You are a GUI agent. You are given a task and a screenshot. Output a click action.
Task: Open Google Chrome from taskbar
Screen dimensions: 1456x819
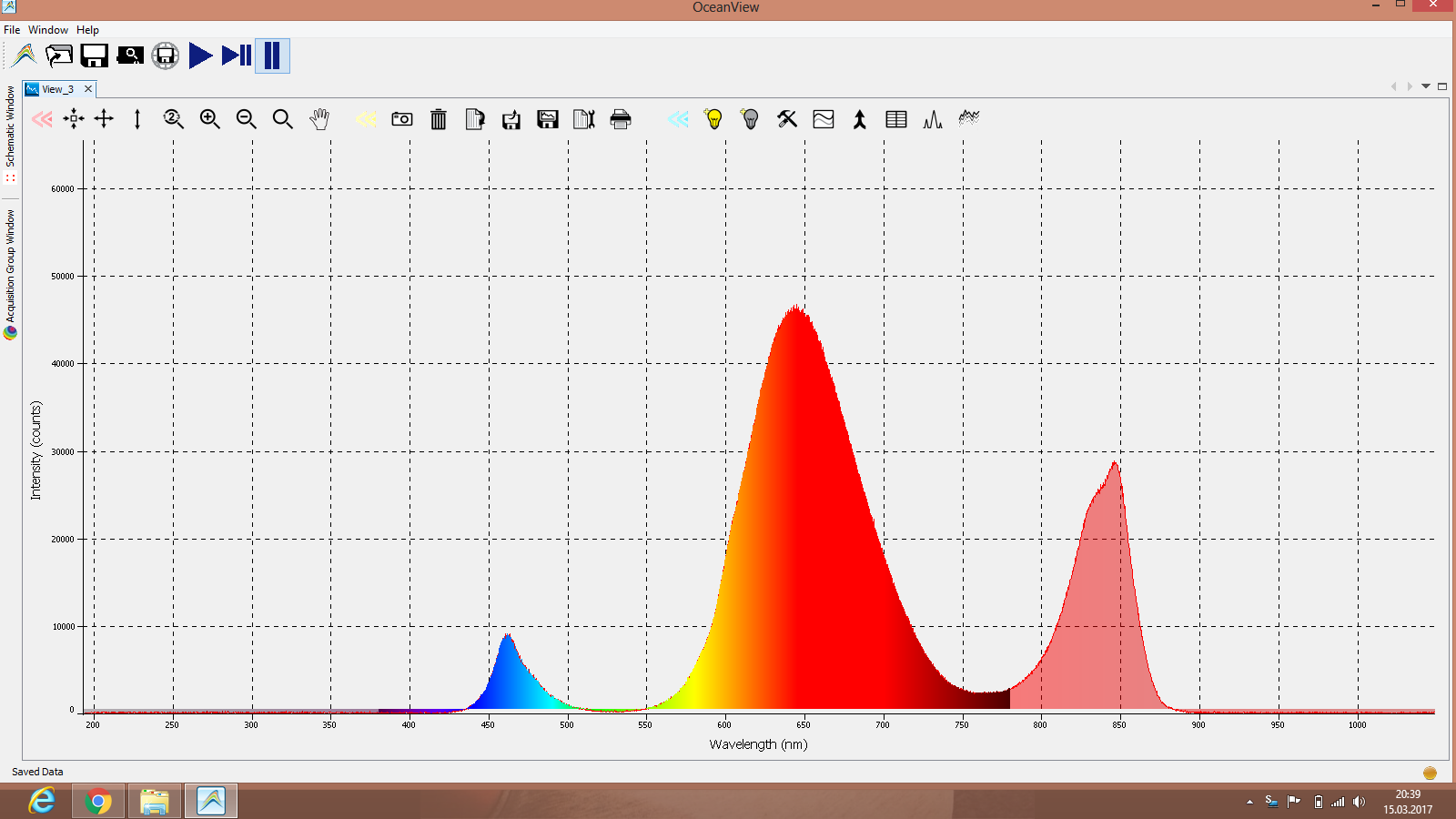(98, 801)
